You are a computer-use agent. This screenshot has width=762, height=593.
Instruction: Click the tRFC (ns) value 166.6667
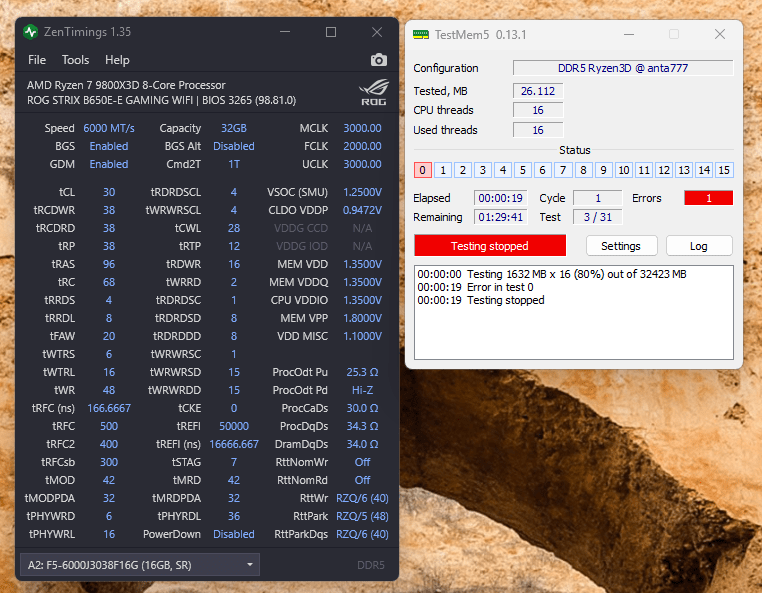109,408
